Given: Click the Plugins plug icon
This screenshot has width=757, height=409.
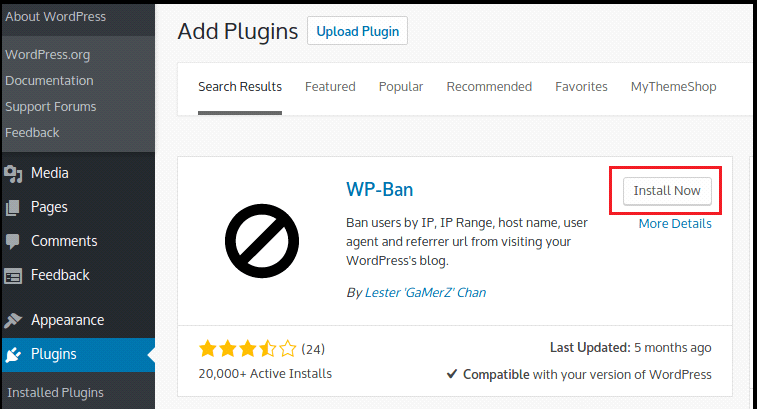Looking at the screenshot, I should pos(13,354).
